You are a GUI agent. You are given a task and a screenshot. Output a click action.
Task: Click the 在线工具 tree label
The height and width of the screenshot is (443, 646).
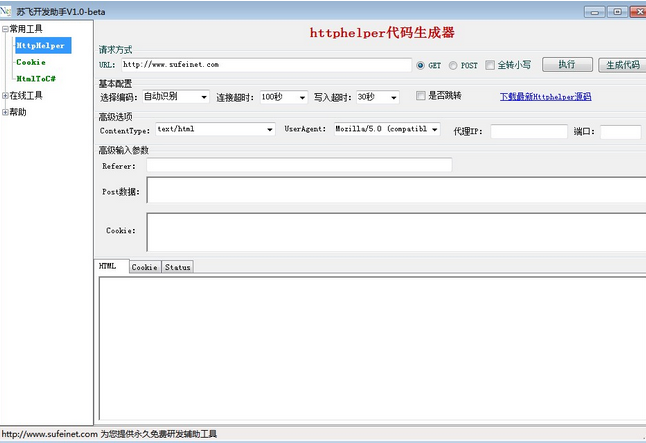coord(26,96)
